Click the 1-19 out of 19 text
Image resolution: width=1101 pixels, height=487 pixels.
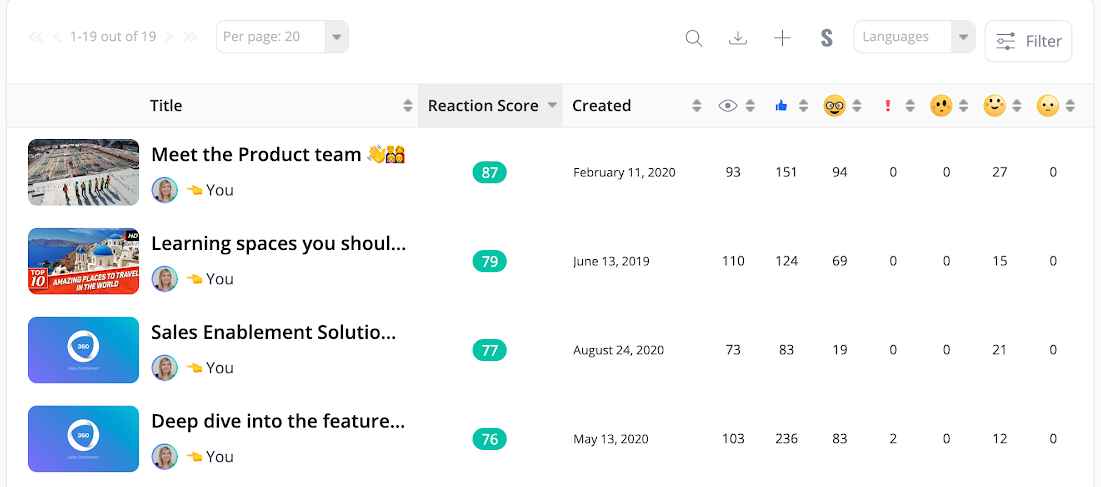[113, 36]
